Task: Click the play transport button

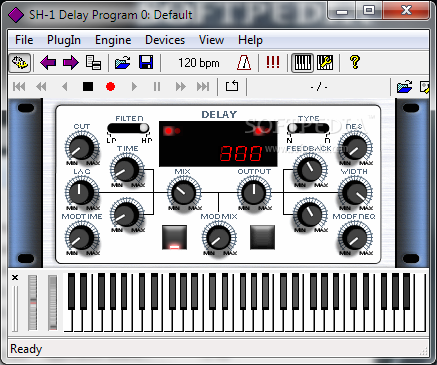Action: (134, 87)
